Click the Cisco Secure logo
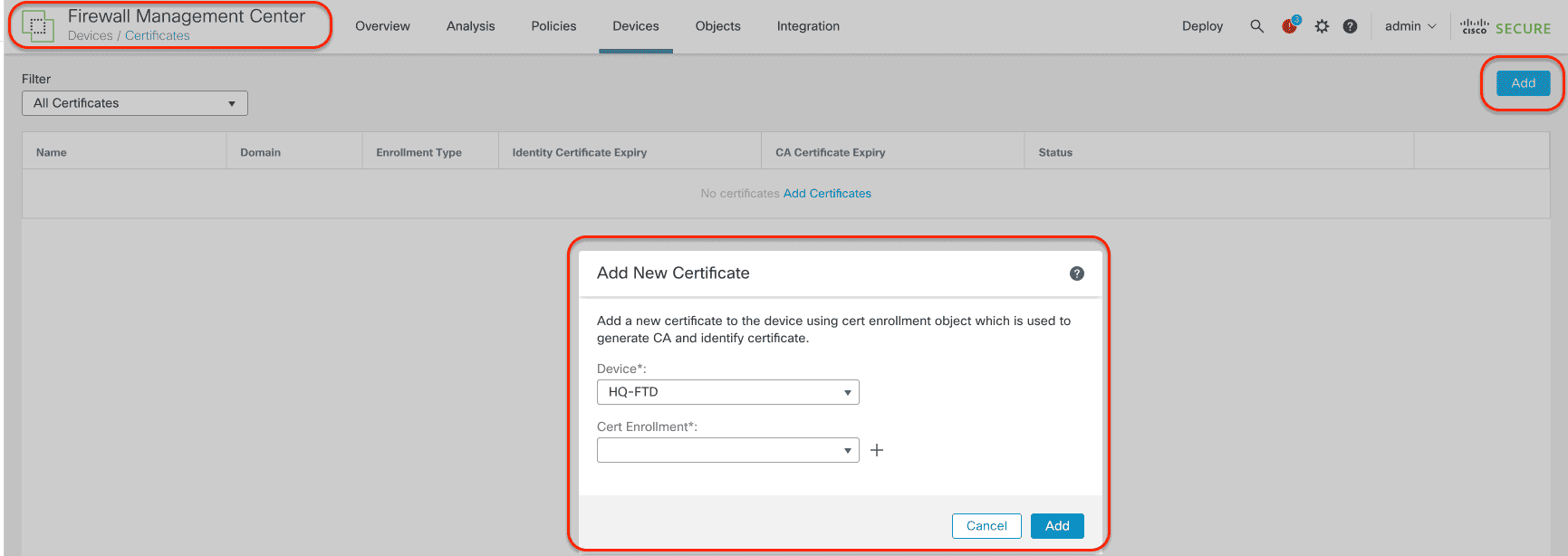The width and height of the screenshot is (1568, 556). 1505,27
